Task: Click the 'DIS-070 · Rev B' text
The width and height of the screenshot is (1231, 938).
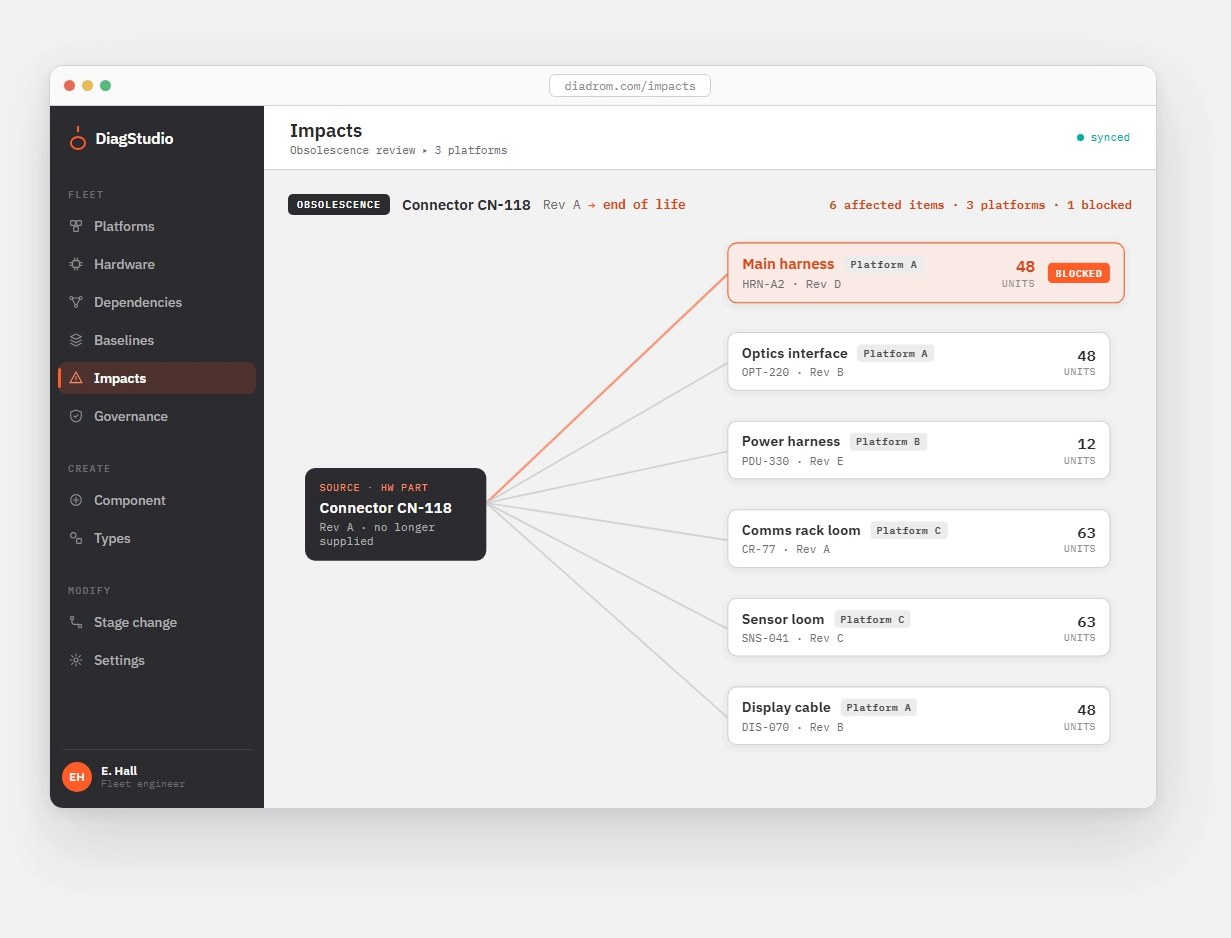Action: tap(792, 728)
